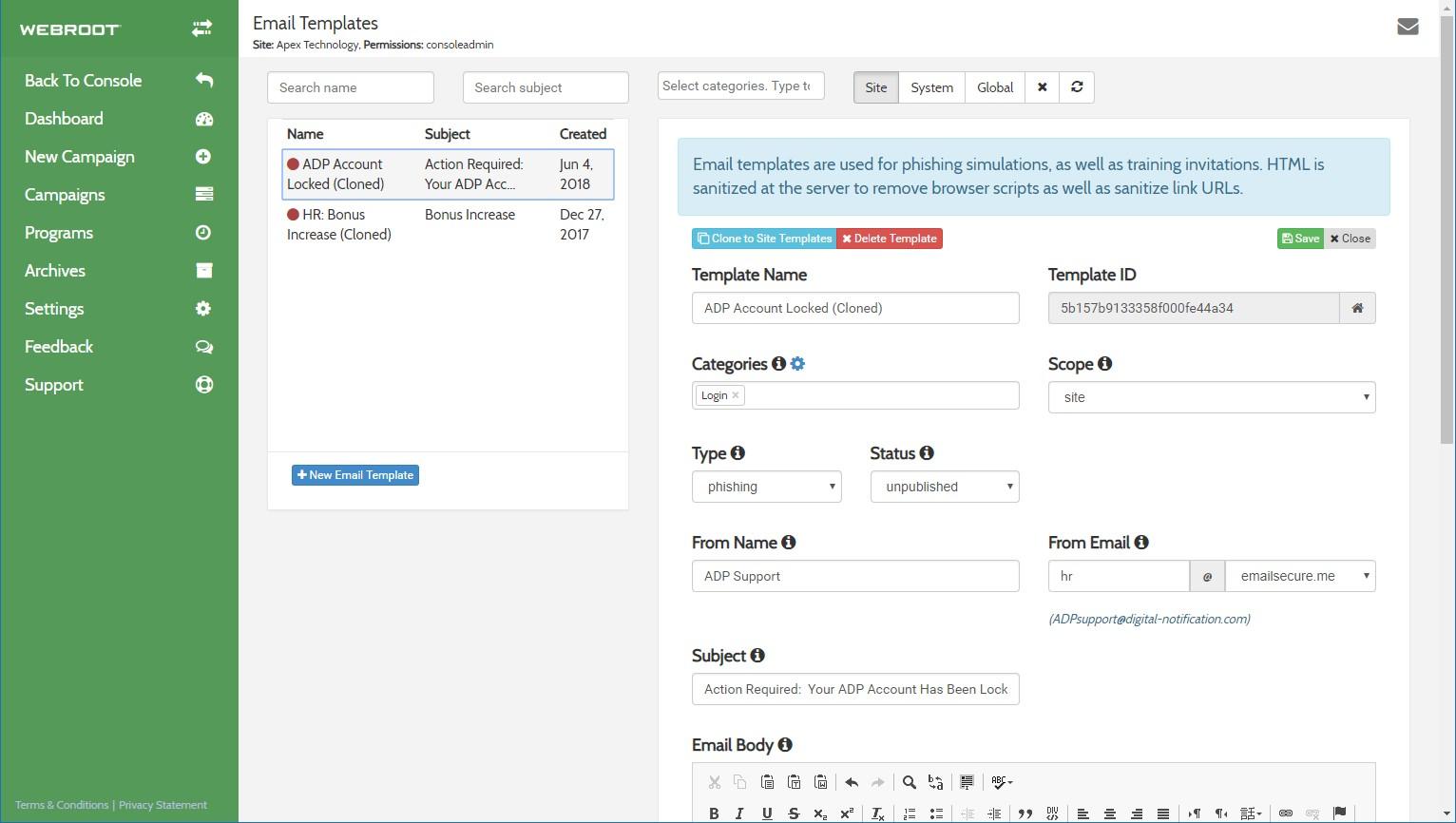Show info tooltip for Categories
This screenshot has width=1456, height=823.
[778, 364]
